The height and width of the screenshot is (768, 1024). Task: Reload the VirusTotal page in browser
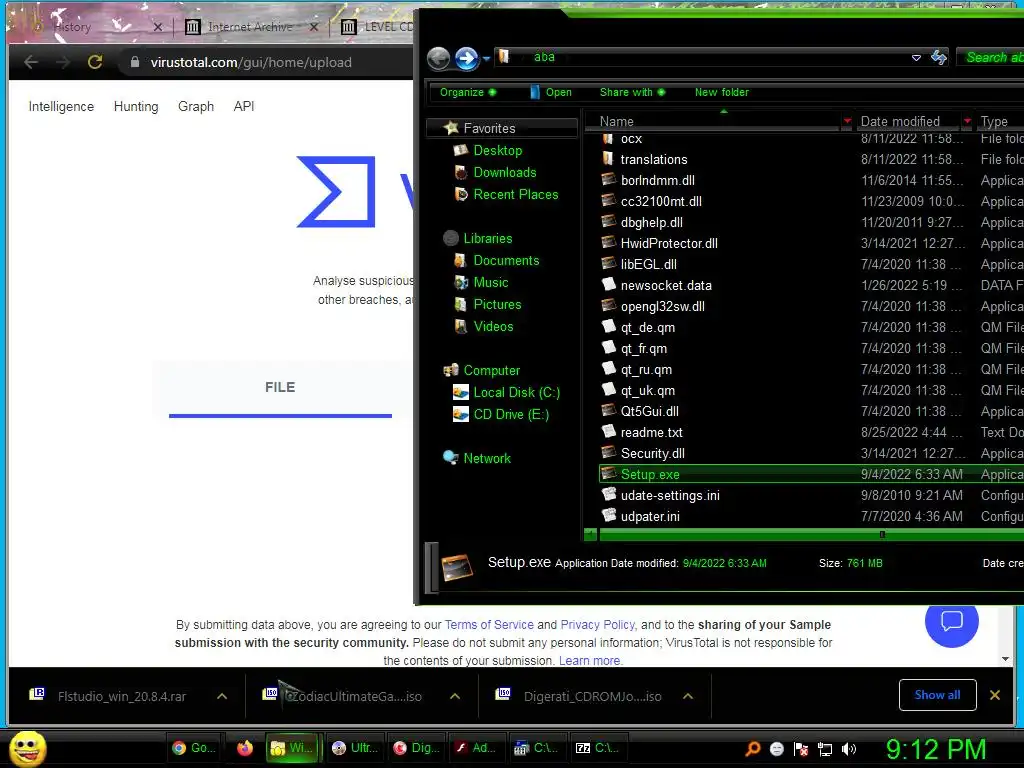95,62
